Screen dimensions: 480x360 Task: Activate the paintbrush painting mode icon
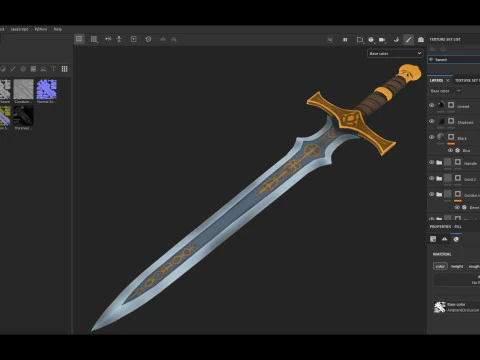[x=409, y=40]
